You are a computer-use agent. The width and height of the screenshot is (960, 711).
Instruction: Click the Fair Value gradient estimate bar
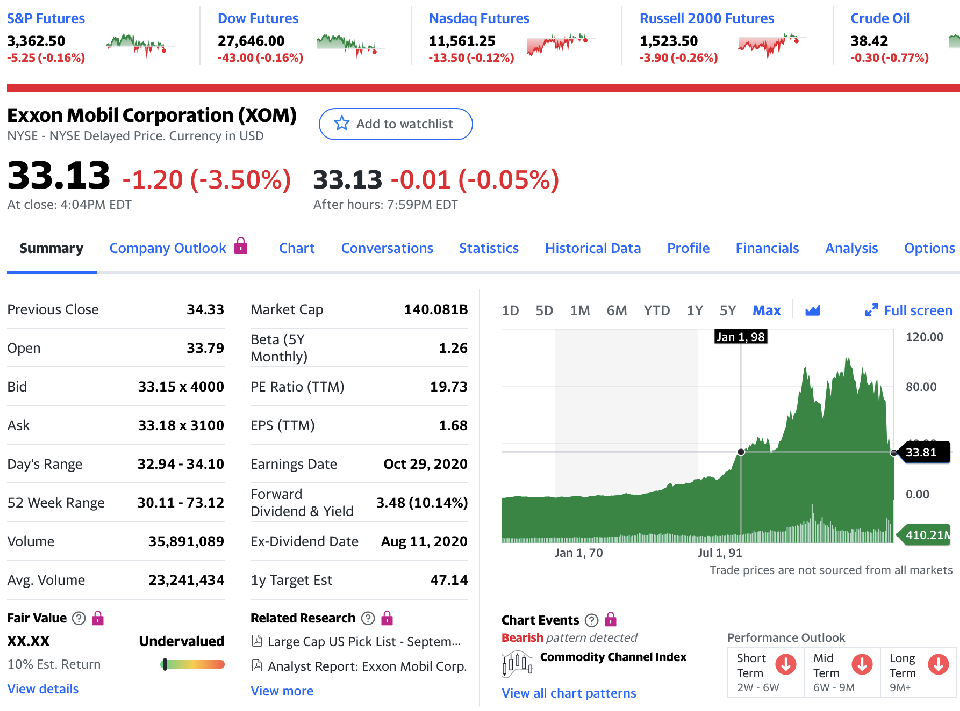(x=193, y=664)
